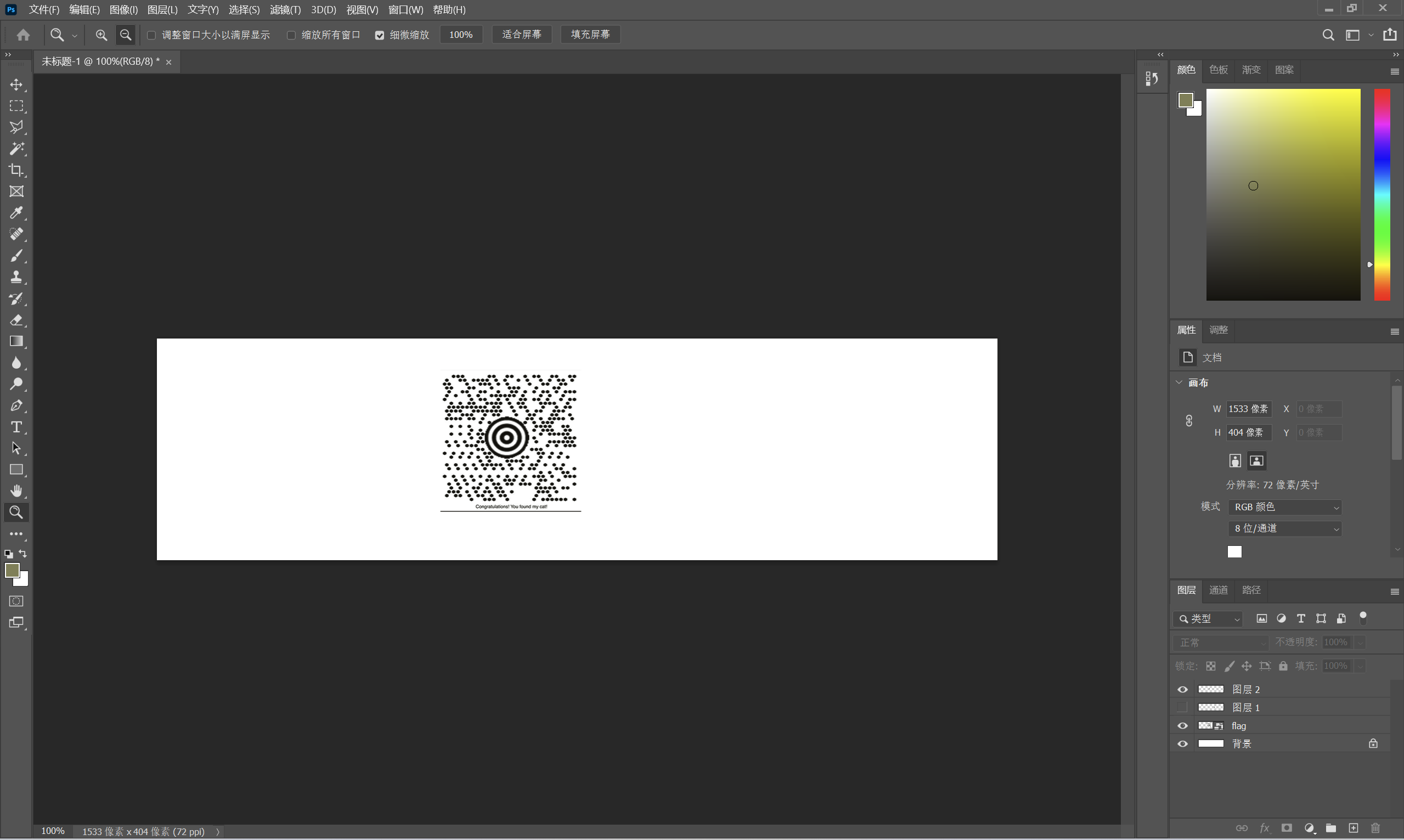Select the Rectangular Marquee tool

(x=16, y=106)
